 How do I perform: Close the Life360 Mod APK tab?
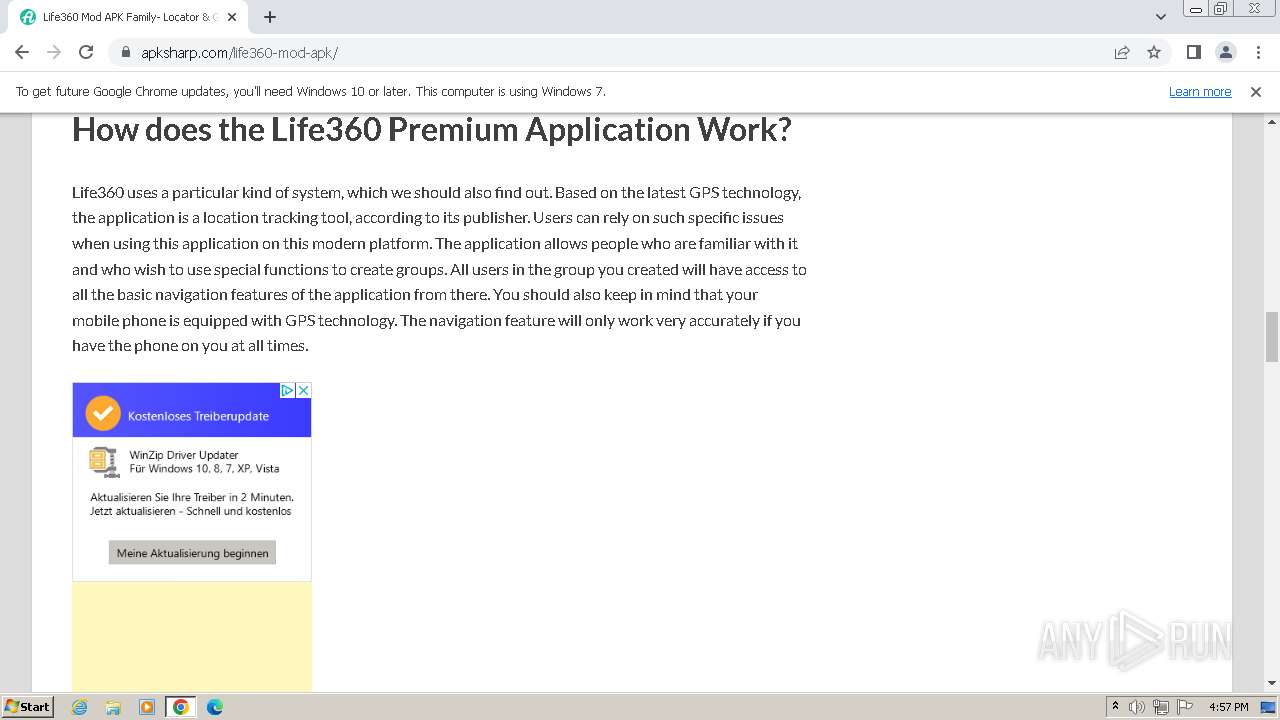coord(233,17)
